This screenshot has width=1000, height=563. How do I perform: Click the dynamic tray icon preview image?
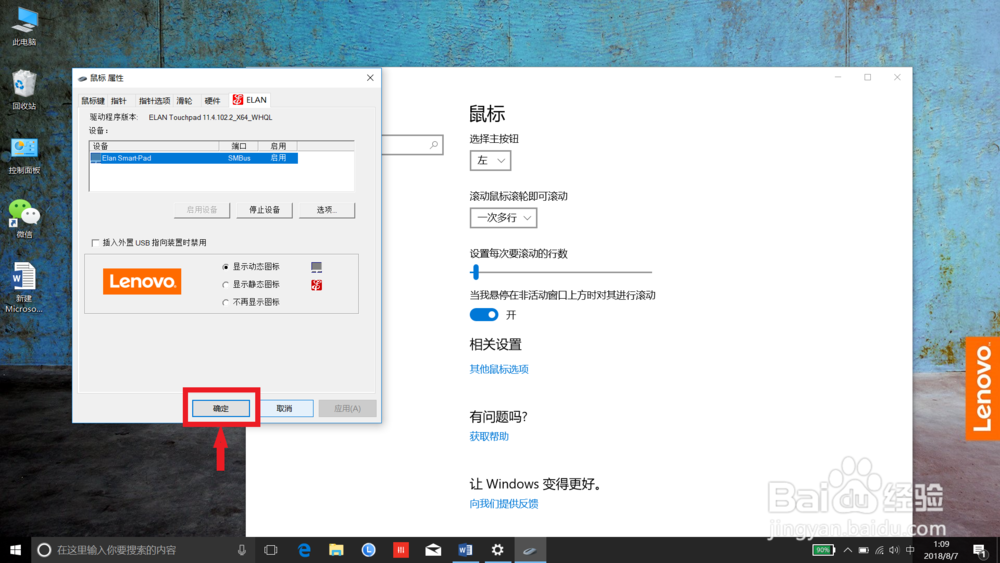click(x=316, y=267)
